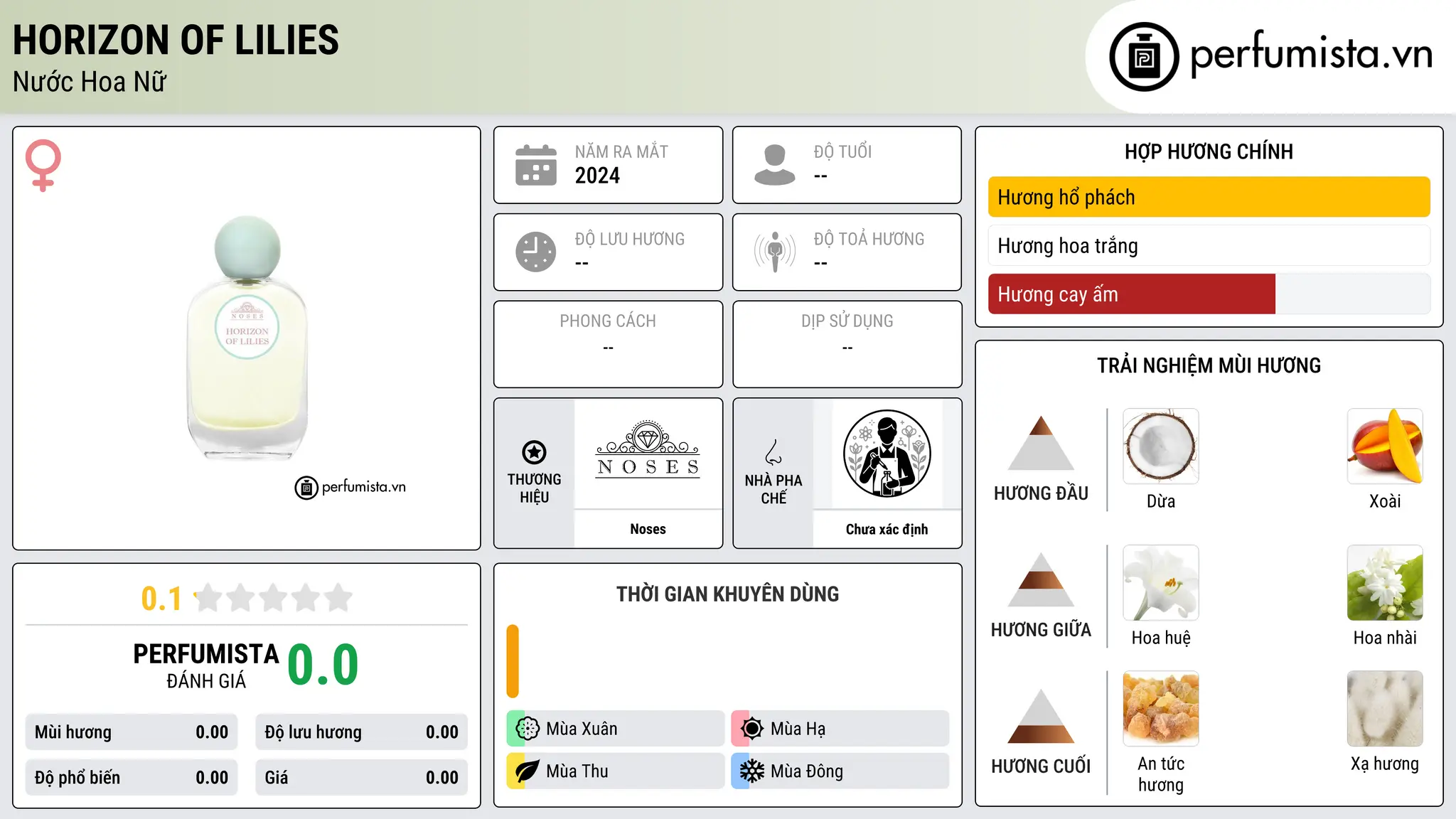Click the clock icon beside Độ lưu hương
Screen dimensions: 1456x819
(x=535, y=252)
